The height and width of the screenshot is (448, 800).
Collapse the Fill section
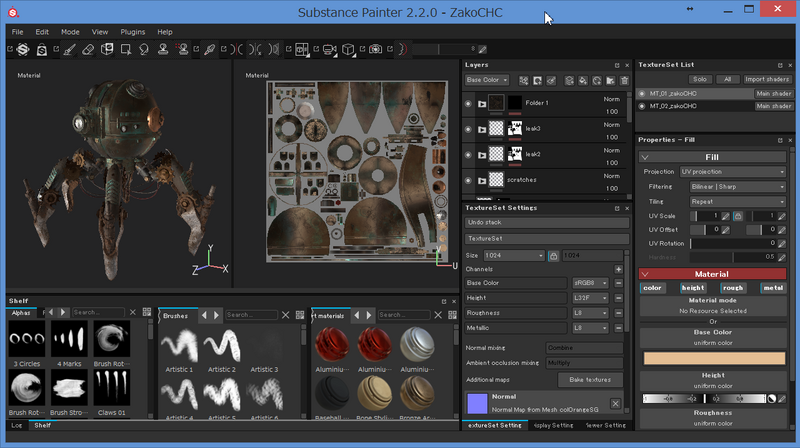tap(645, 157)
